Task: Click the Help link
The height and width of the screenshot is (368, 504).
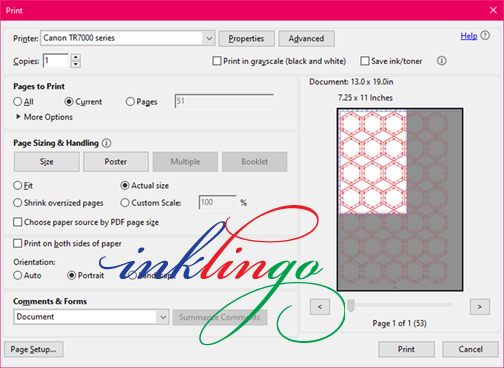Action: point(469,36)
